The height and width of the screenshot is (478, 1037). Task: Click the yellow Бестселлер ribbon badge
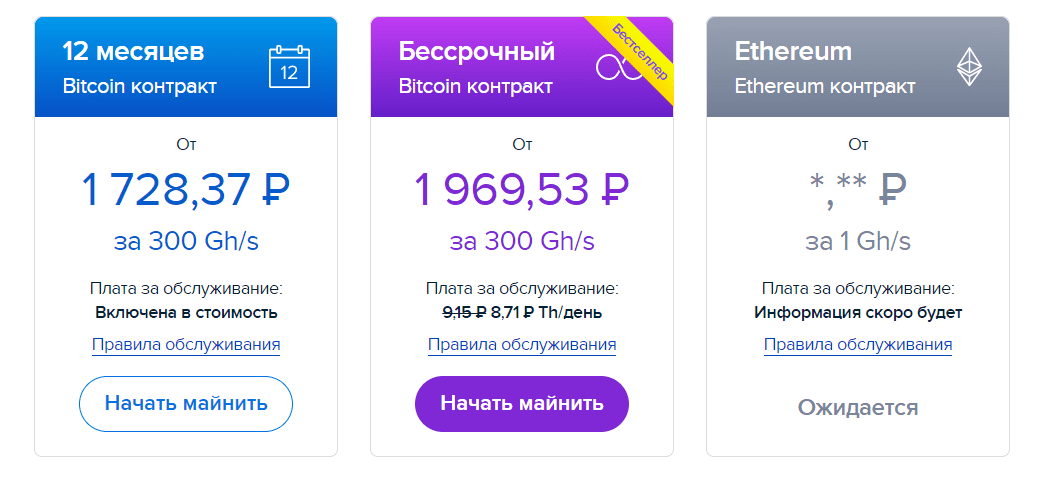point(632,52)
